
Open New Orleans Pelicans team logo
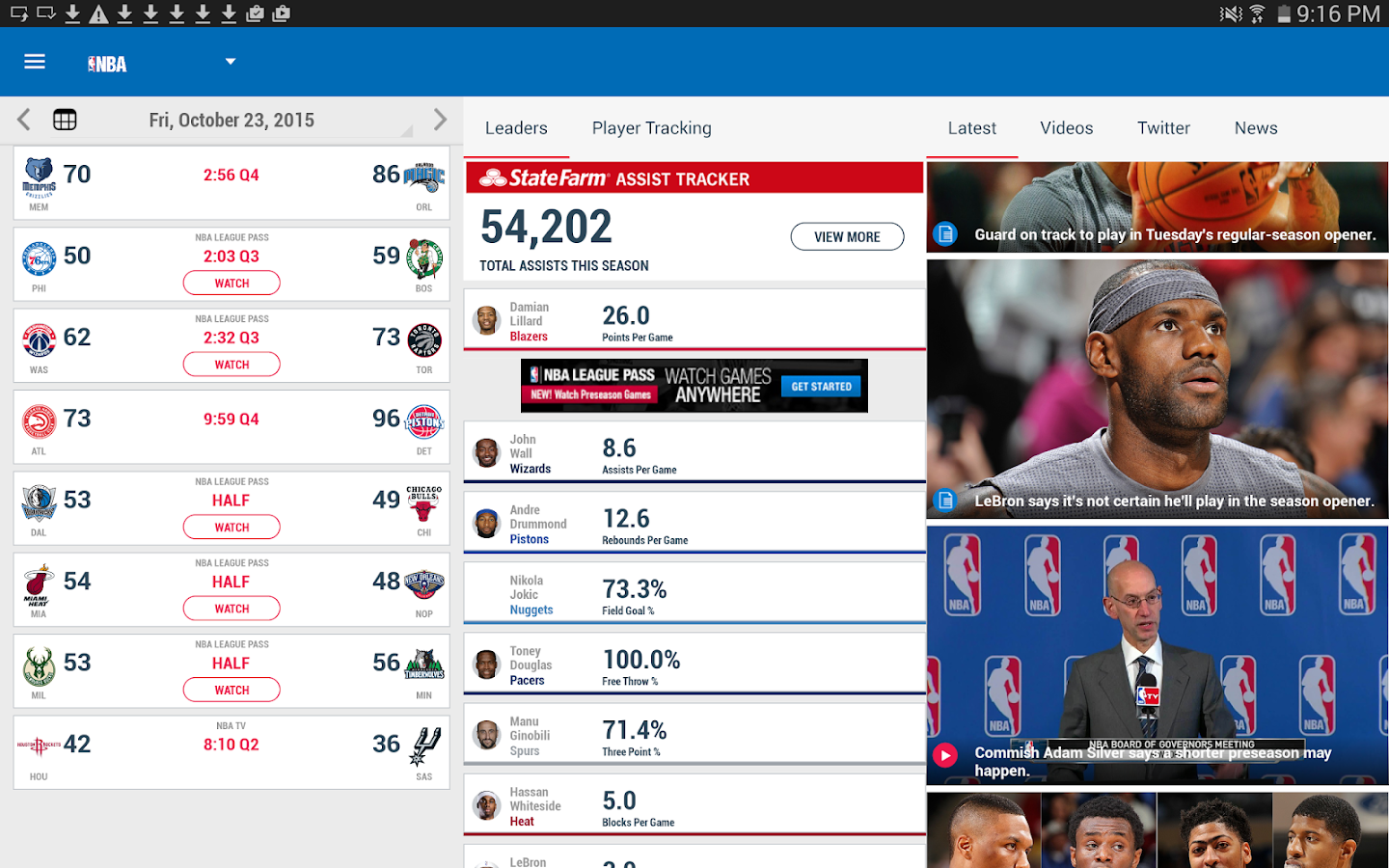point(423,584)
